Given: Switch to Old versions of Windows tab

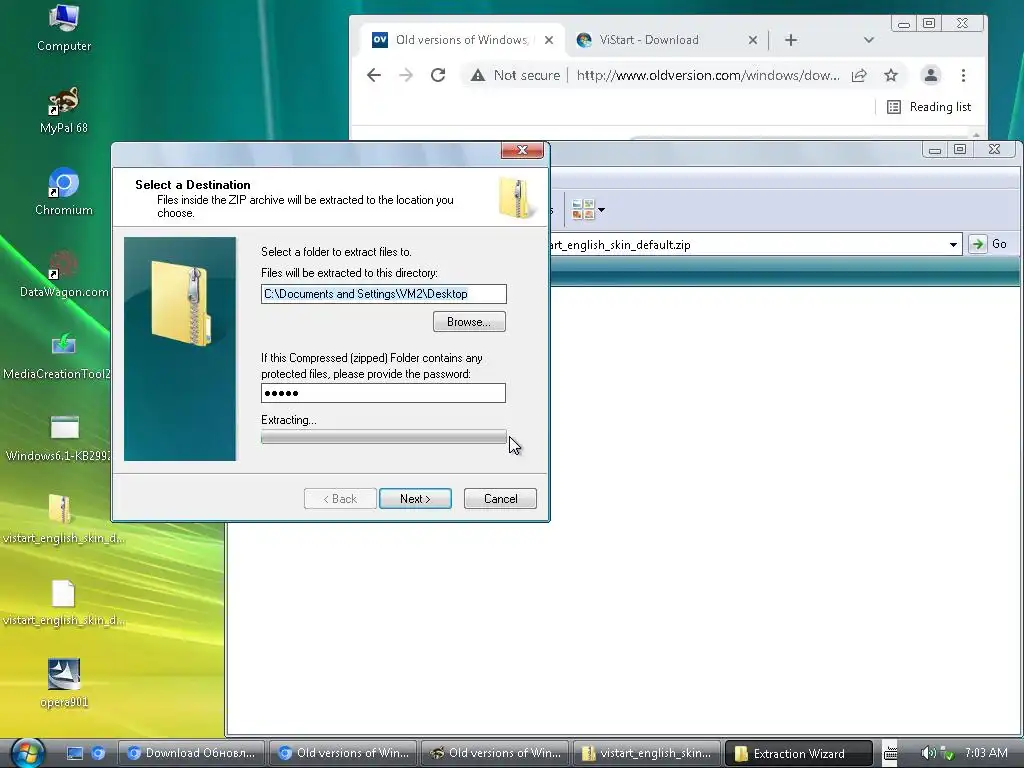Looking at the screenshot, I should [463, 40].
